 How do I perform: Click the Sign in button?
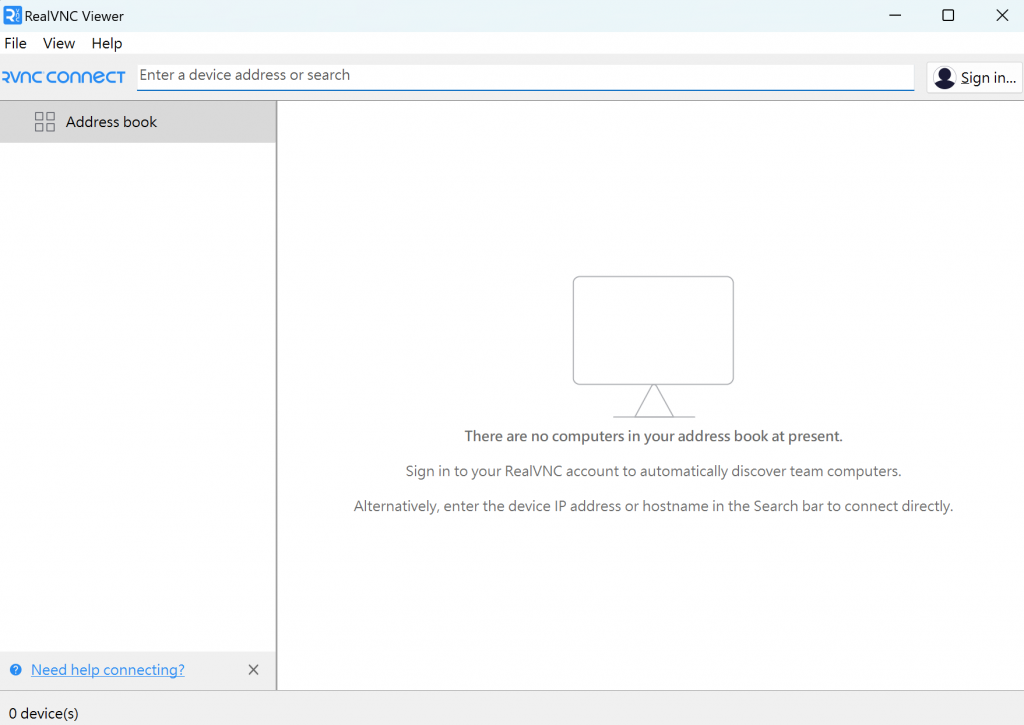point(974,78)
